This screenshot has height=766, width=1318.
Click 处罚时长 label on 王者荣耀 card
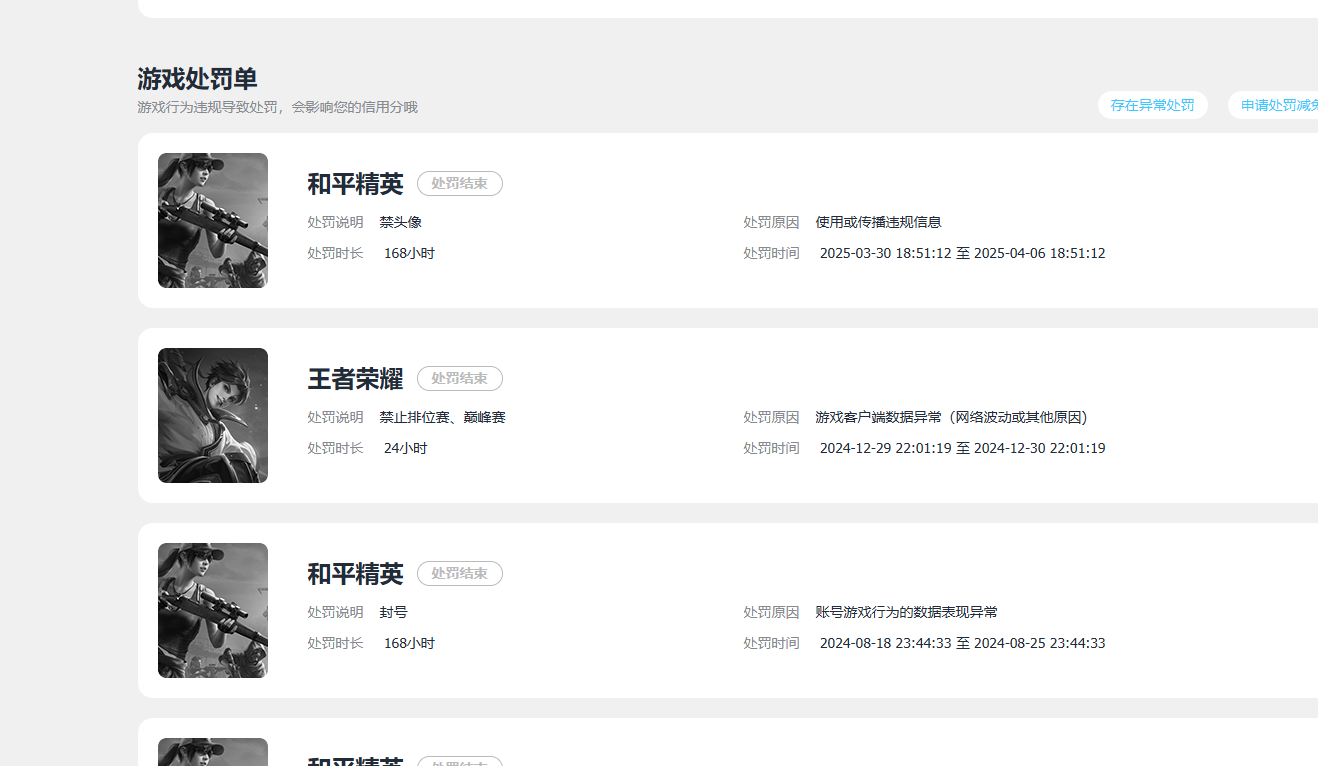(335, 448)
